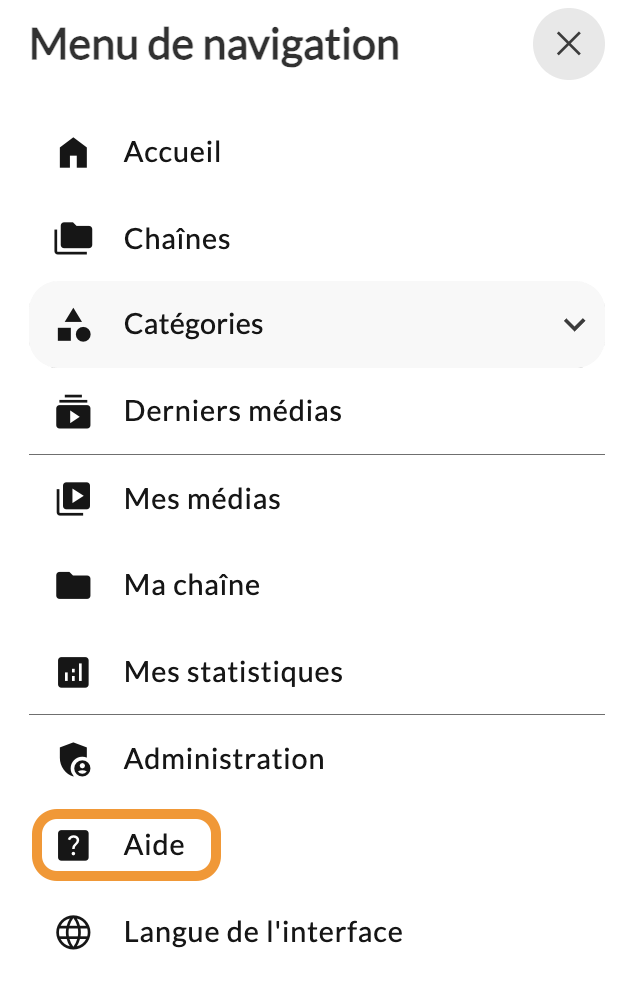Click the shapes icon next to Catégories
The image size is (617, 1007).
73,325
